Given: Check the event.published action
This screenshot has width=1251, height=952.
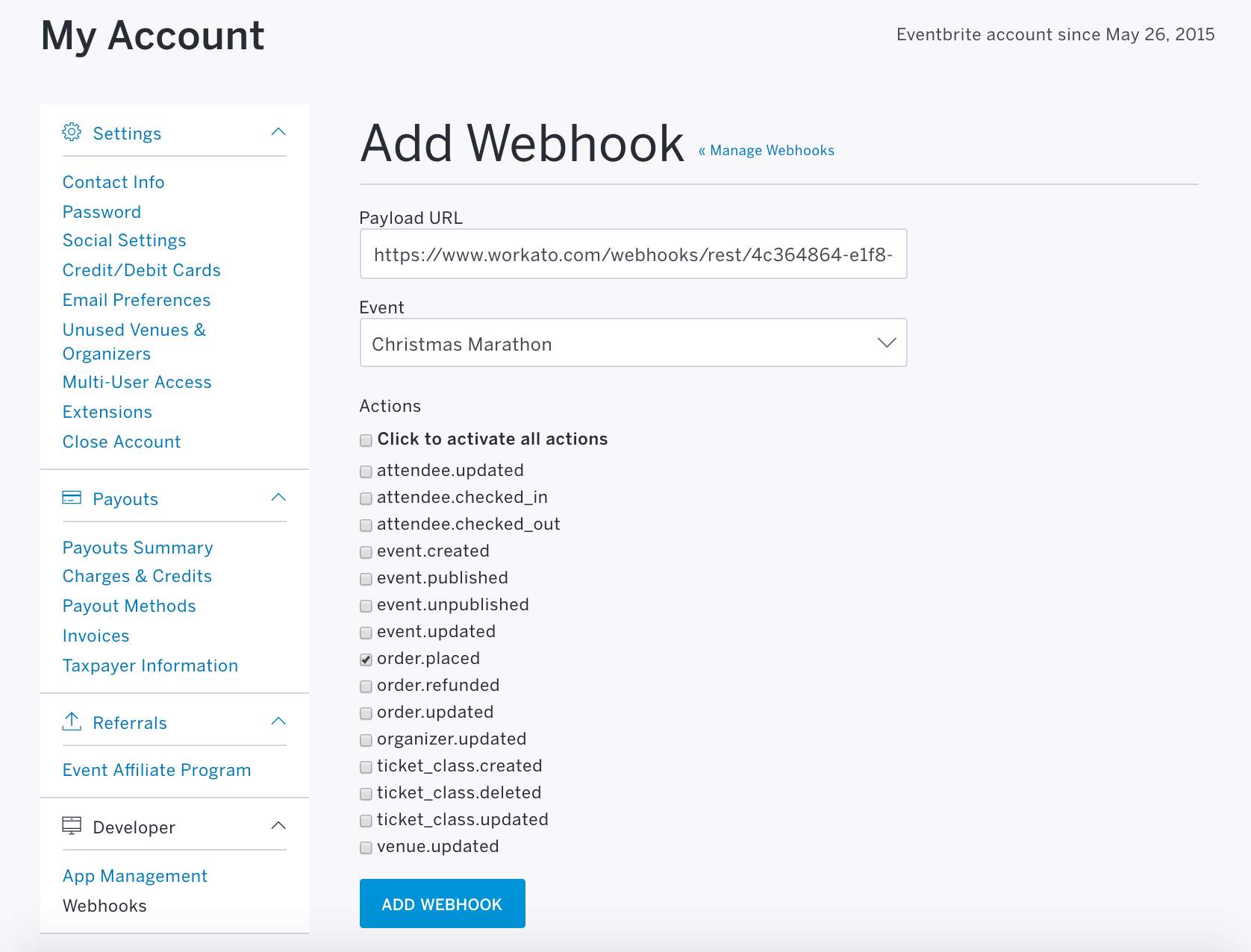Looking at the screenshot, I should coord(366,579).
